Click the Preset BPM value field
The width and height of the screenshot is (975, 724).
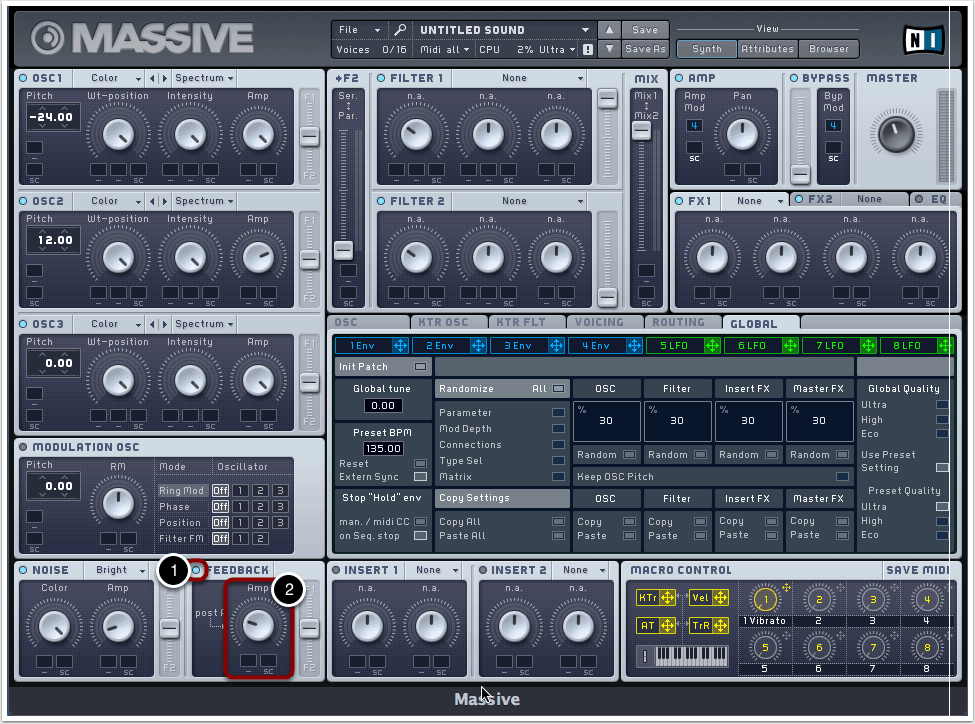point(383,449)
